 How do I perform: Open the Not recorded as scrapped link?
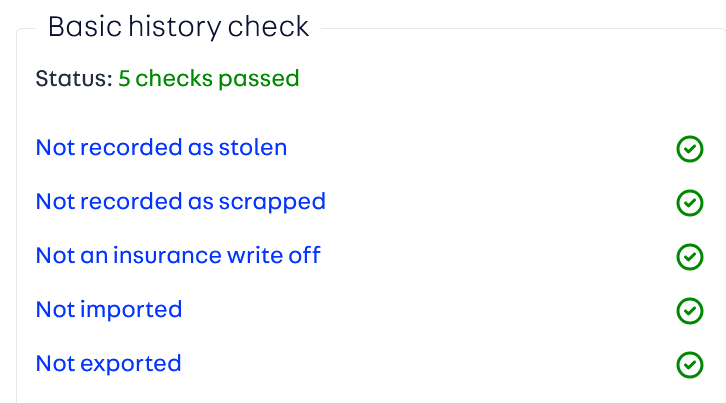click(x=180, y=202)
